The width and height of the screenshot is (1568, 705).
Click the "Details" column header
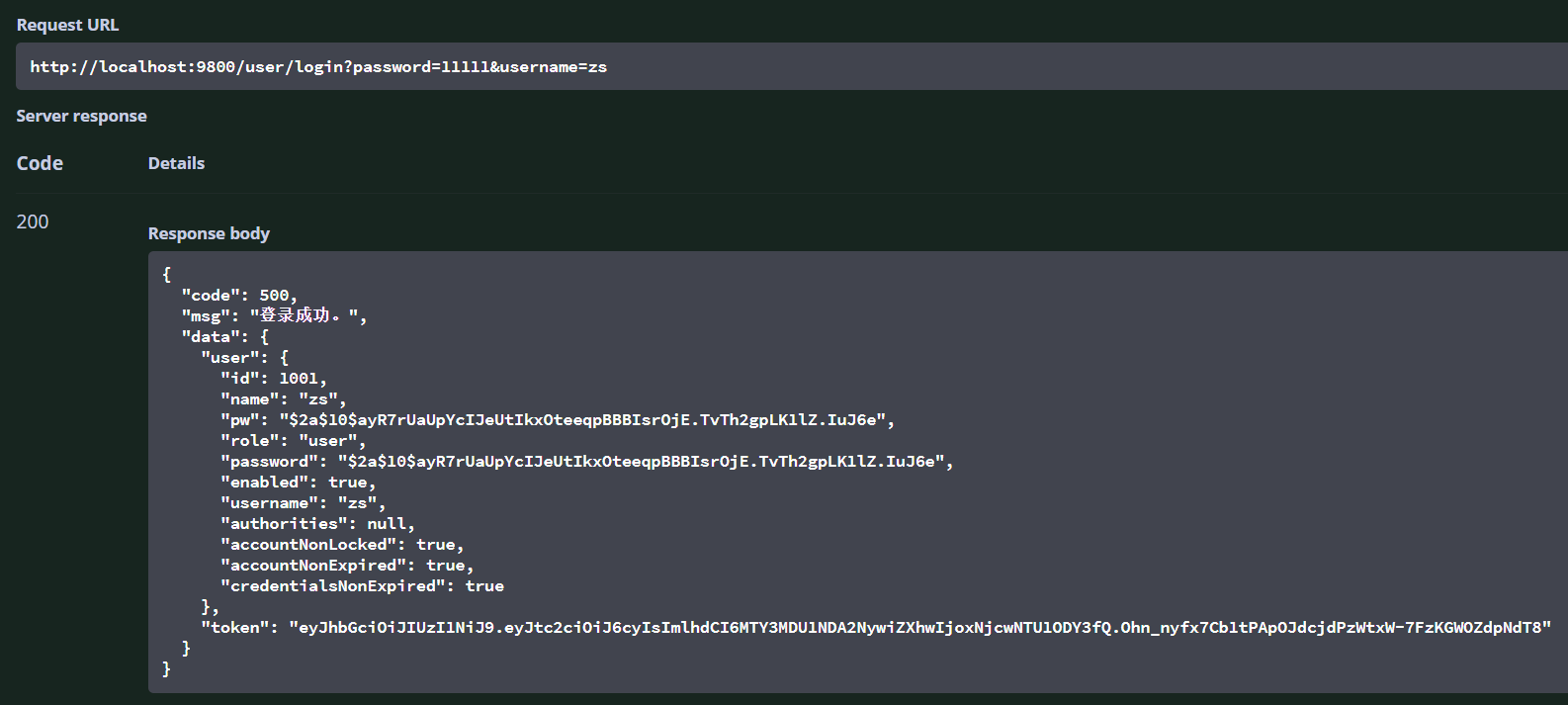[176, 163]
